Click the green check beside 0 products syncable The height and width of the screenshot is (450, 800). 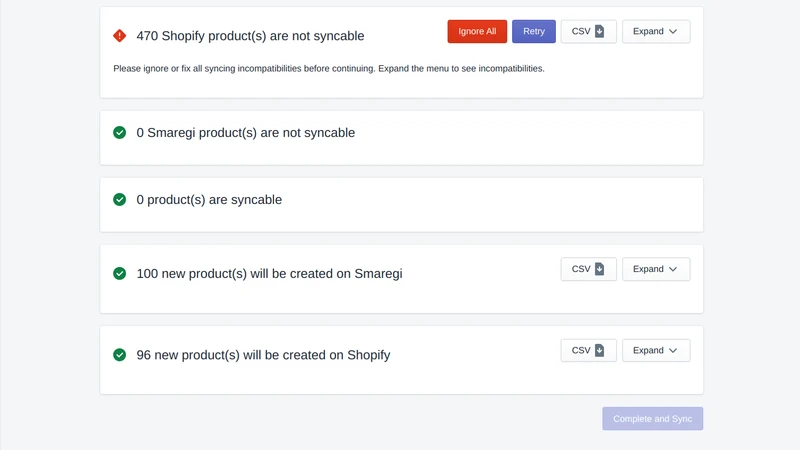119,199
